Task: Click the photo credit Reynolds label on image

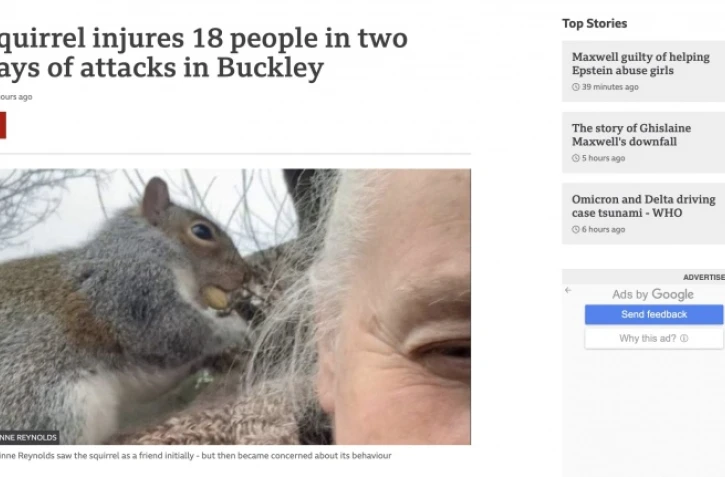Action: click(29, 437)
